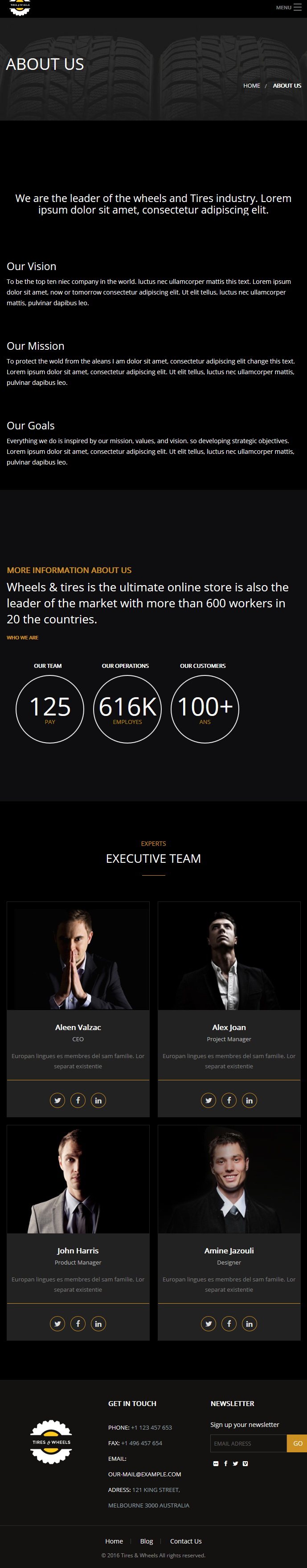
Task: Open the MENU hamburger icon
Action: (297, 7)
